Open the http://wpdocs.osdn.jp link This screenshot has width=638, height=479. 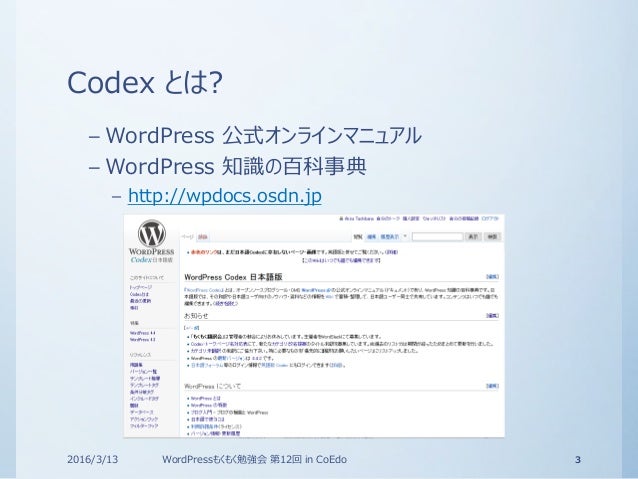[x=225, y=196]
